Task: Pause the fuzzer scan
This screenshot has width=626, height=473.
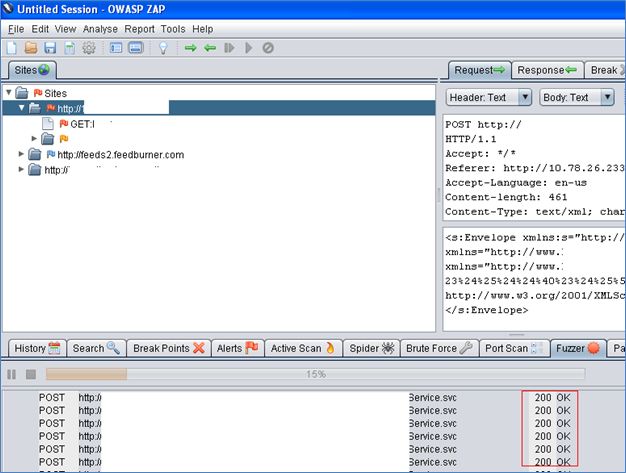Action: (x=12, y=374)
